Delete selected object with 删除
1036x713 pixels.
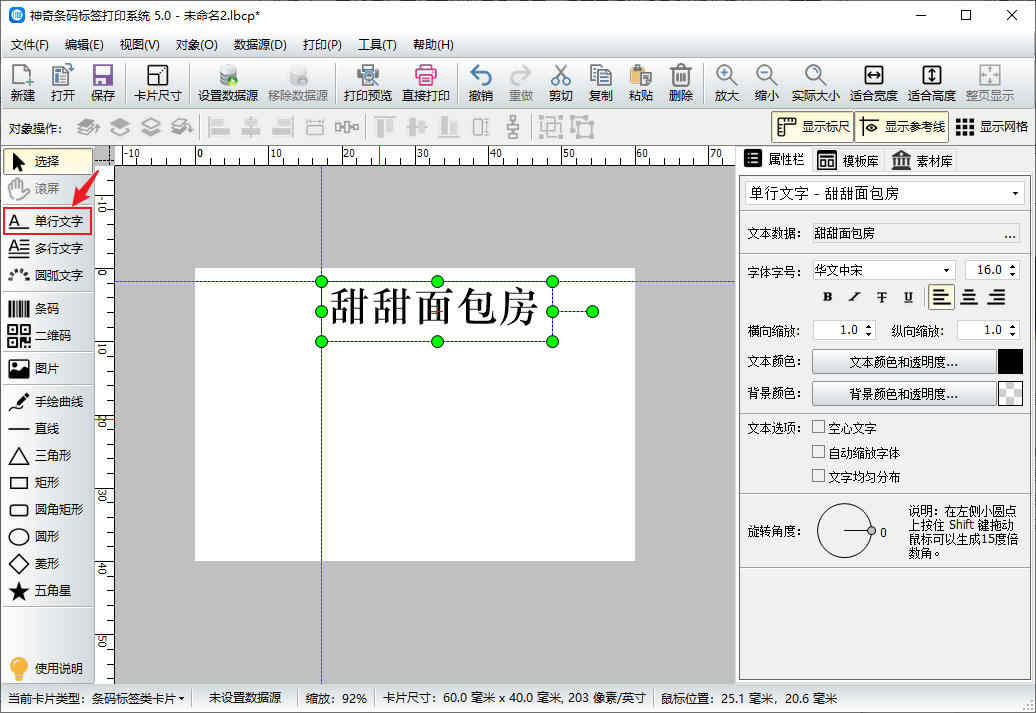pos(681,83)
